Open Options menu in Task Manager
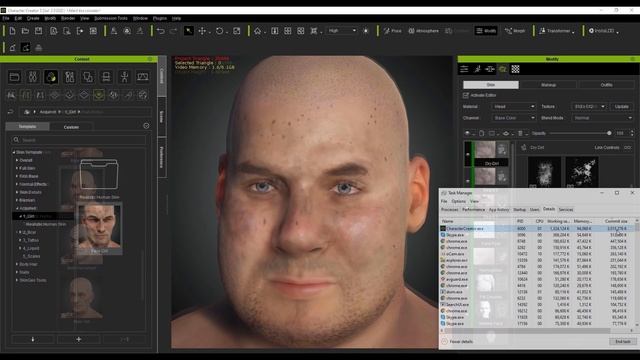Screen dimensions: 640x360 tap(458, 201)
